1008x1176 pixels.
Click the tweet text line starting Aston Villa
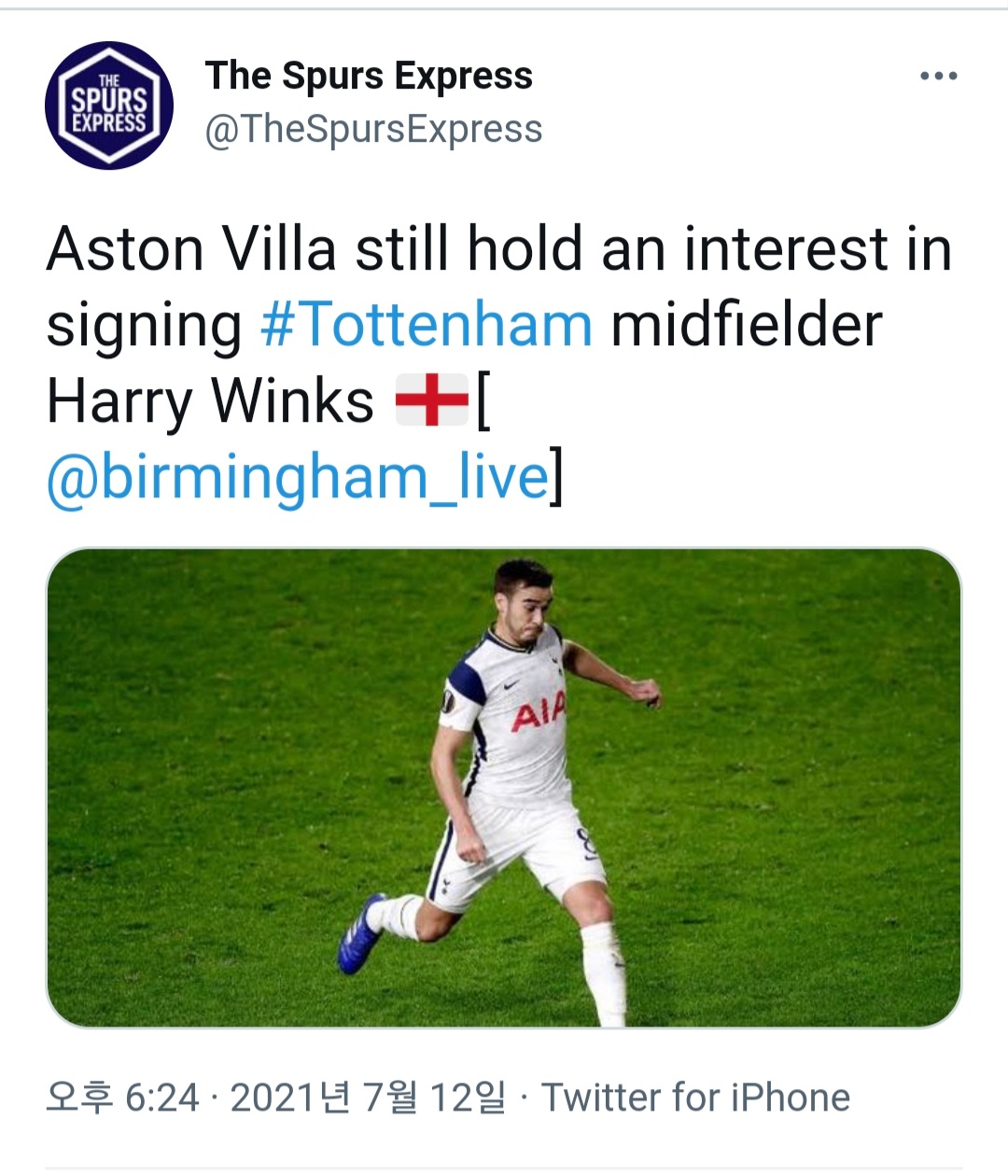point(499,249)
